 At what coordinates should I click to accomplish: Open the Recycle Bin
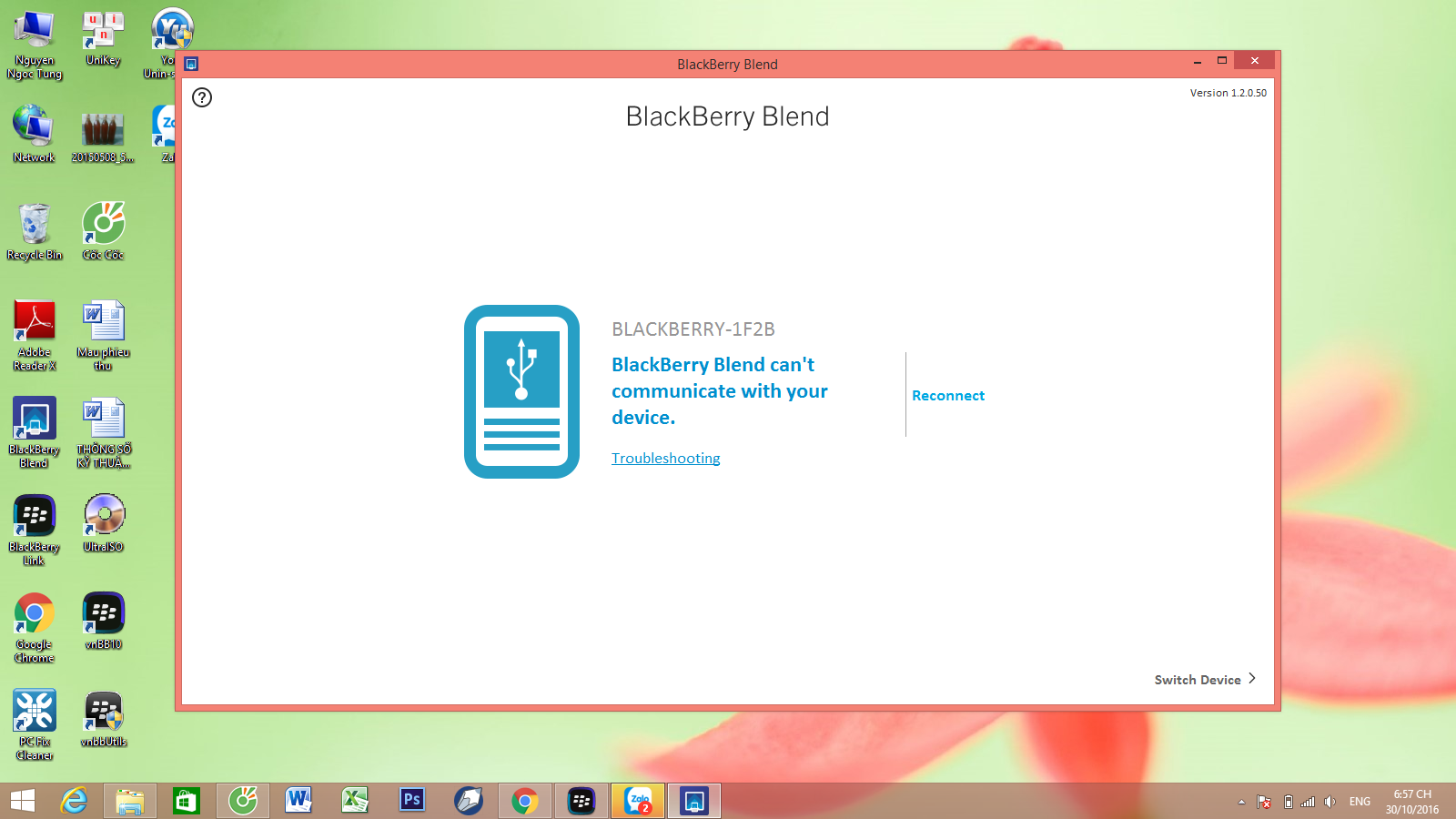[35, 232]
